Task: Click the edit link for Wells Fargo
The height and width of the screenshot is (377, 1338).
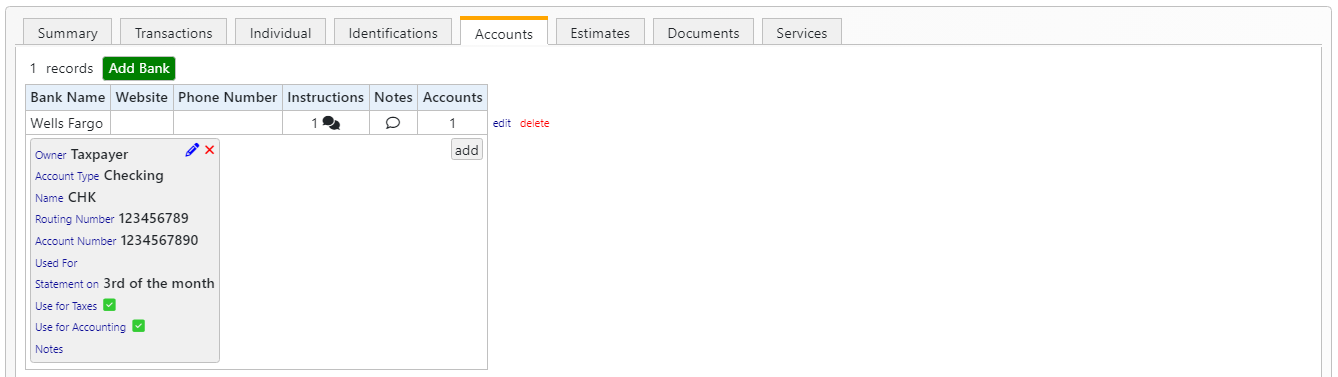Action: point(501,124)
